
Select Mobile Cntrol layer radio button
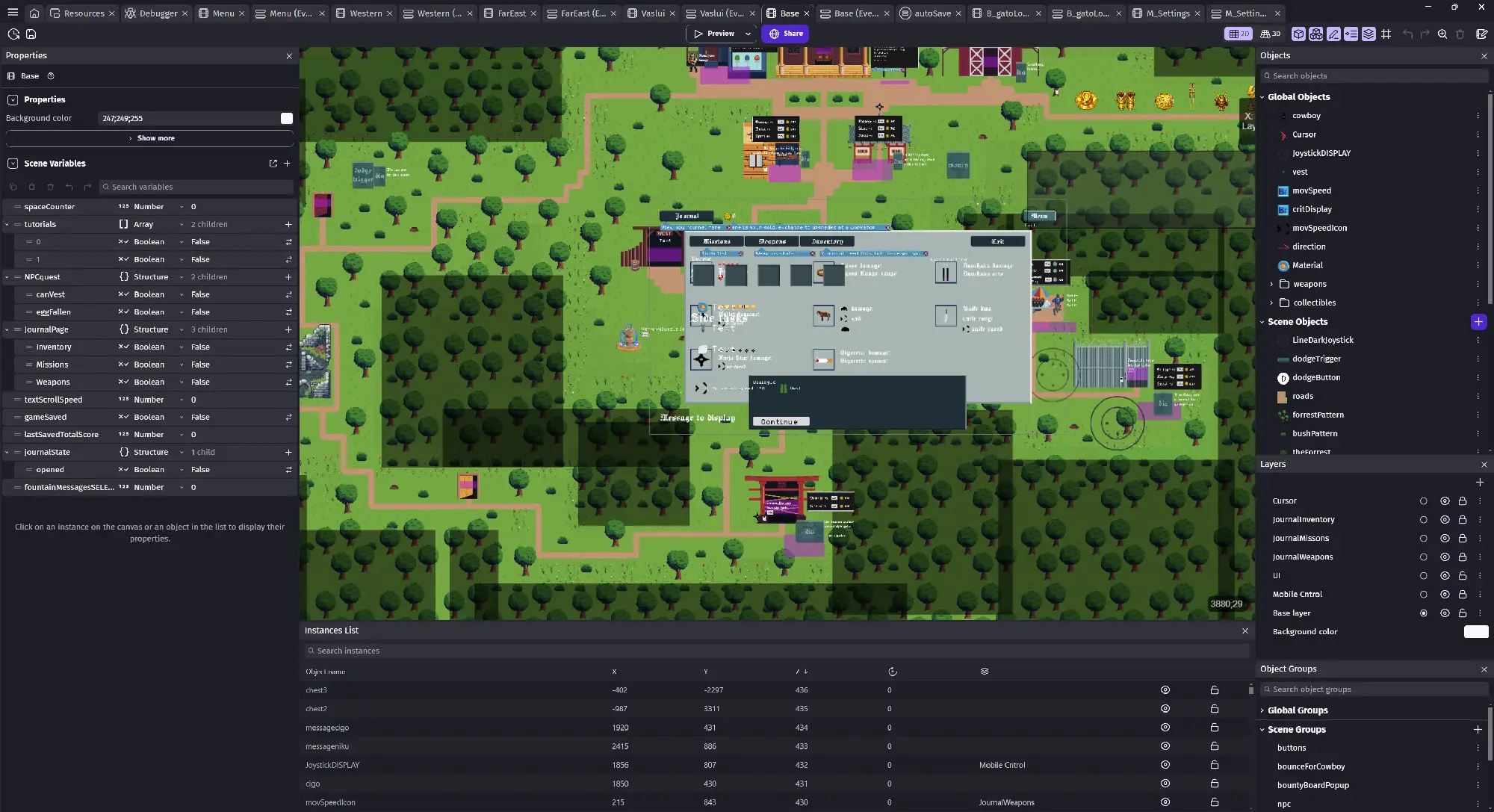(1423, 595)
